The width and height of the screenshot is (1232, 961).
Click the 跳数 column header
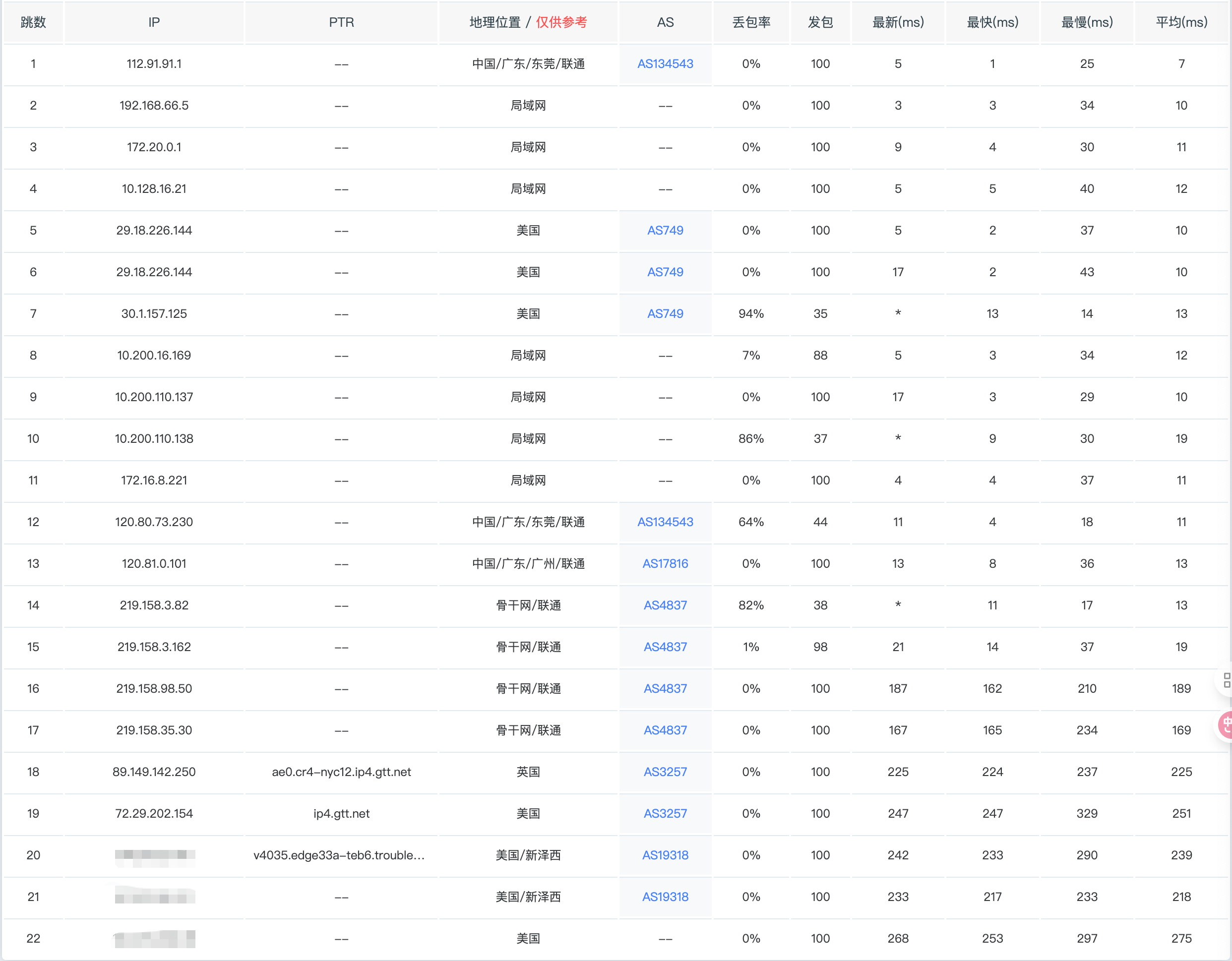click(33, 22)
